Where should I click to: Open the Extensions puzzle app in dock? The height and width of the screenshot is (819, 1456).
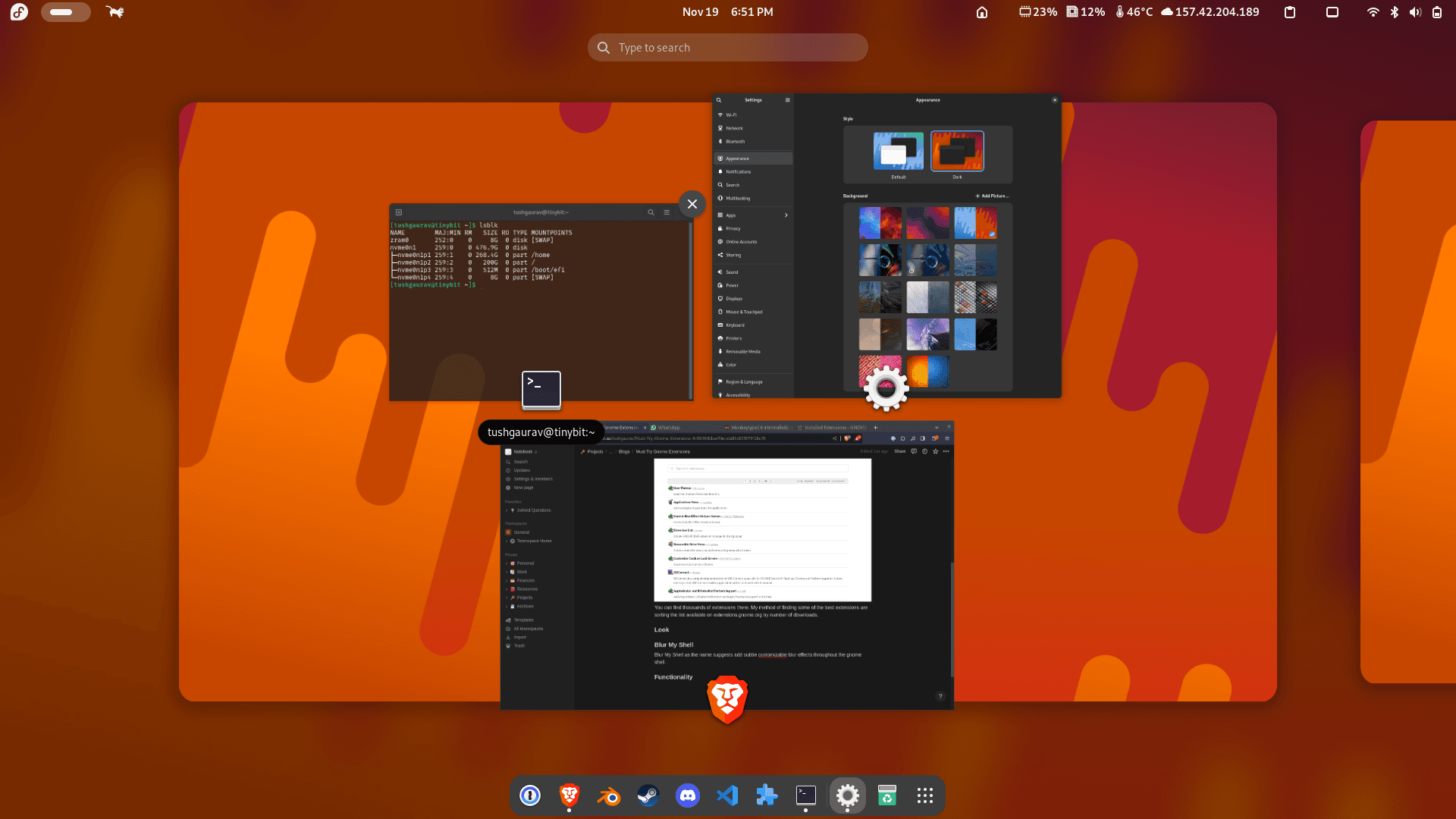[x=767, y=795]
